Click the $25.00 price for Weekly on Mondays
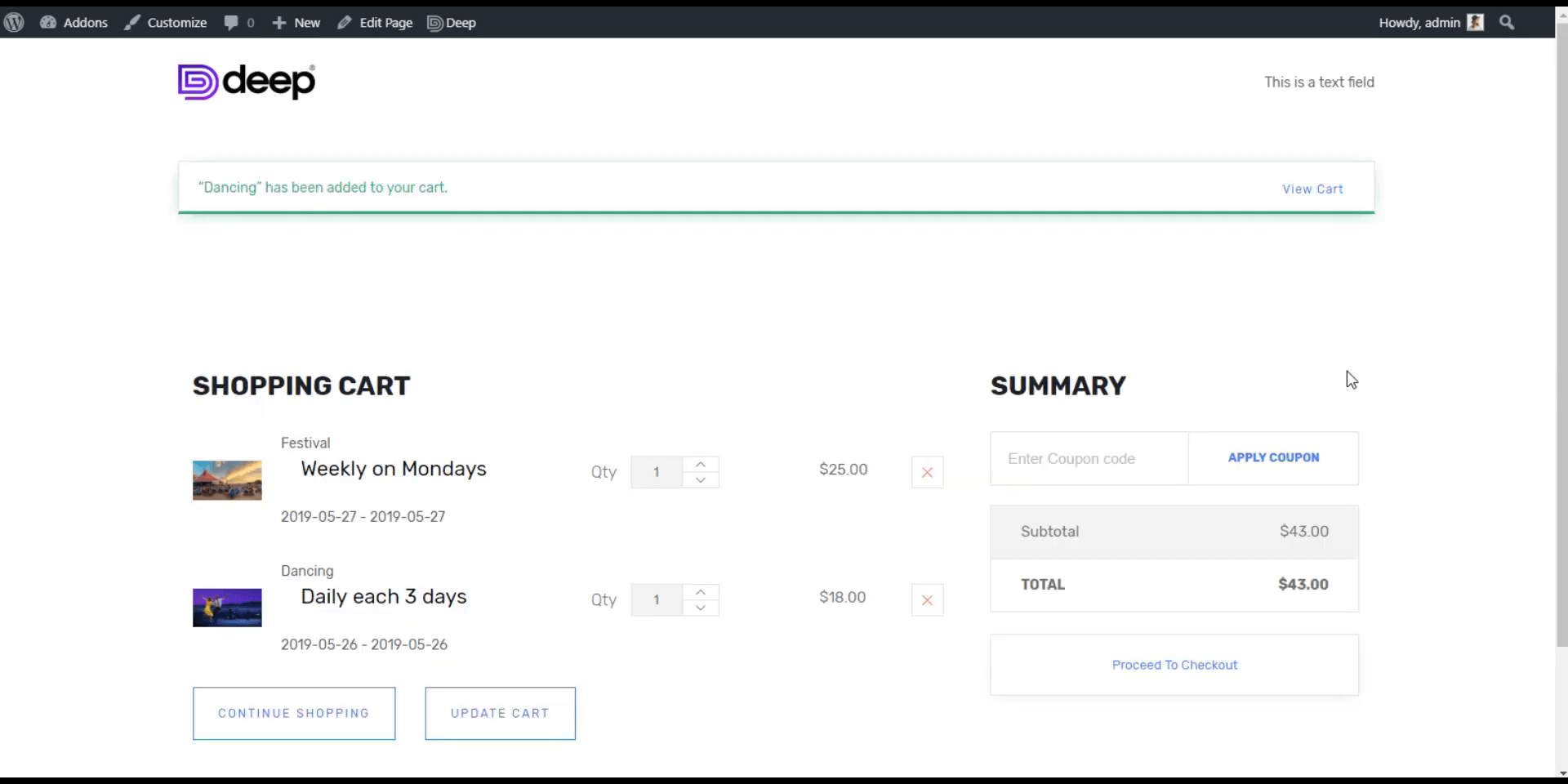1568x784 pixels. pyautogui.click(x=844, y=470)
